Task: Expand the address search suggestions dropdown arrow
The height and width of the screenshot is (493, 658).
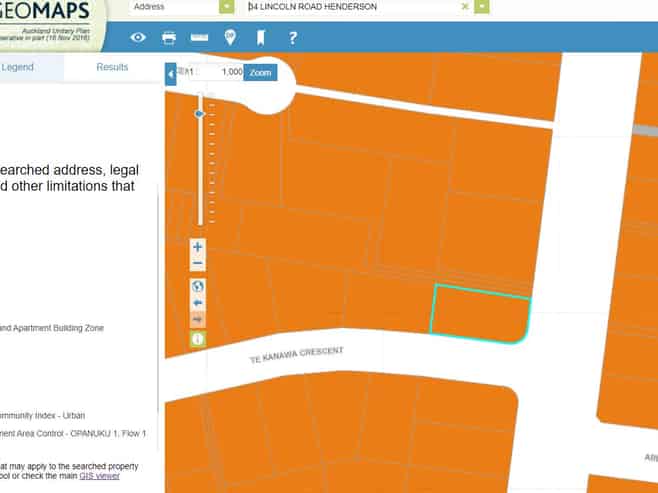Action: tap(482, 6)
